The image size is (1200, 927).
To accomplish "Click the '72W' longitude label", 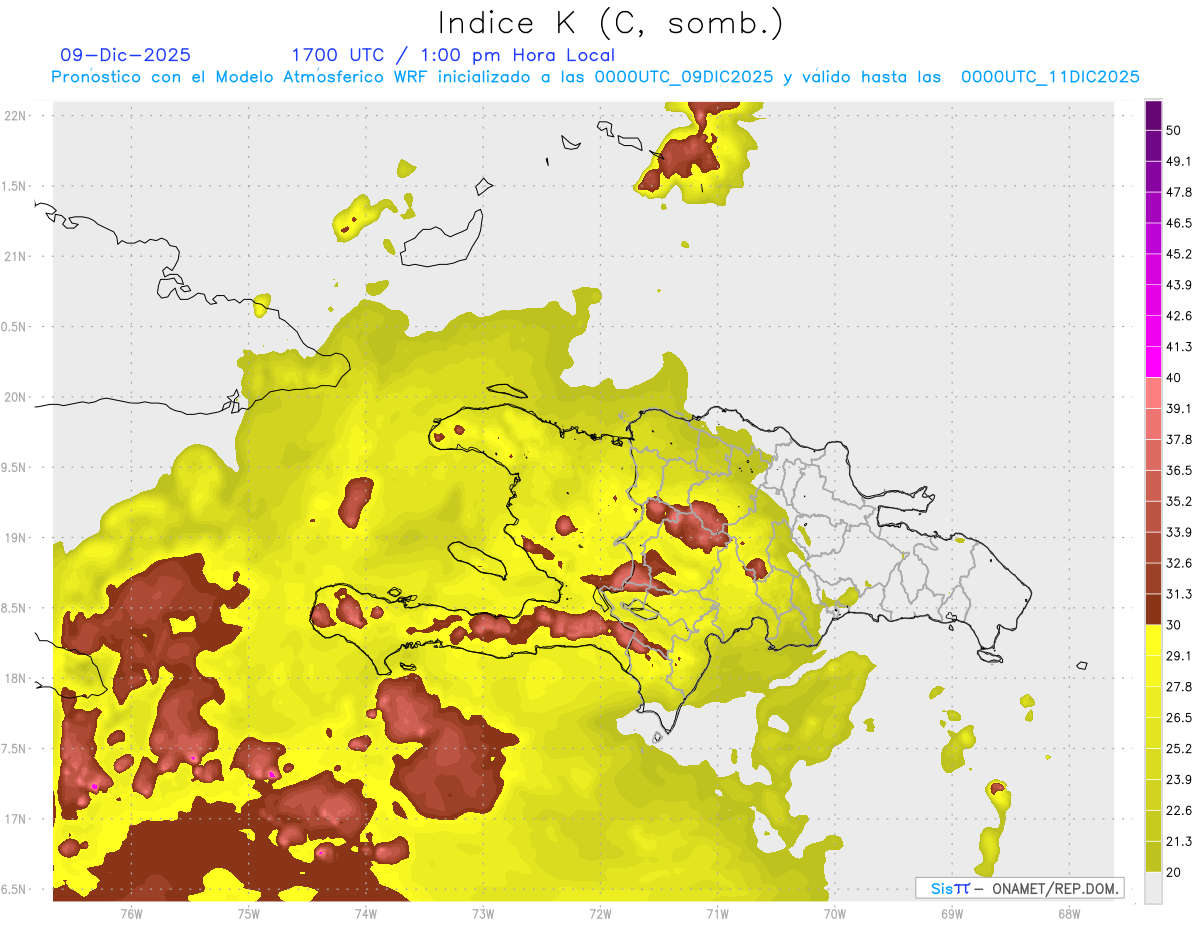I will click(600, 914).
